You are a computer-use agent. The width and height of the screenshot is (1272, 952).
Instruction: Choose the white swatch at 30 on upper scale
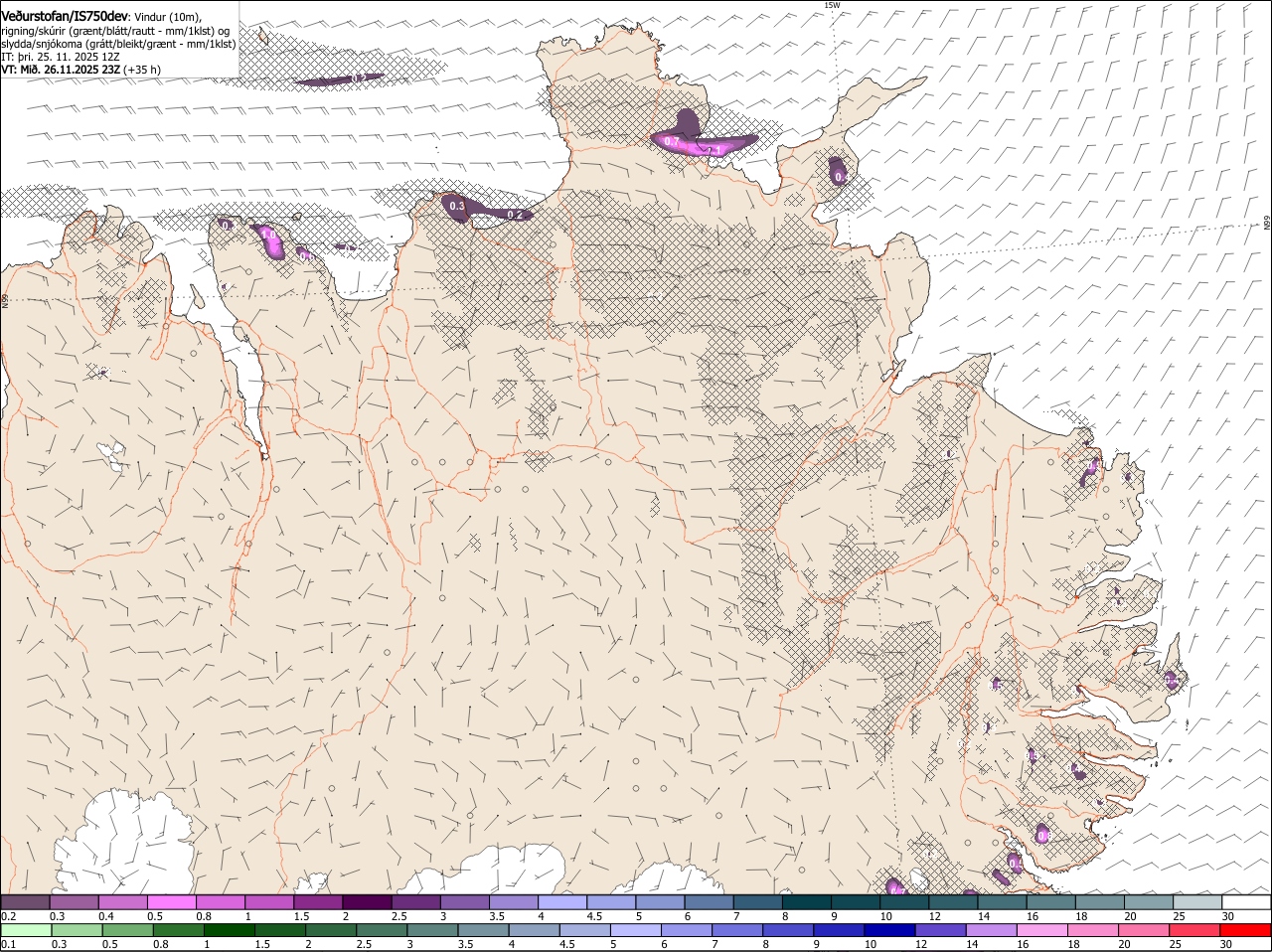(x=1246, y=902)
